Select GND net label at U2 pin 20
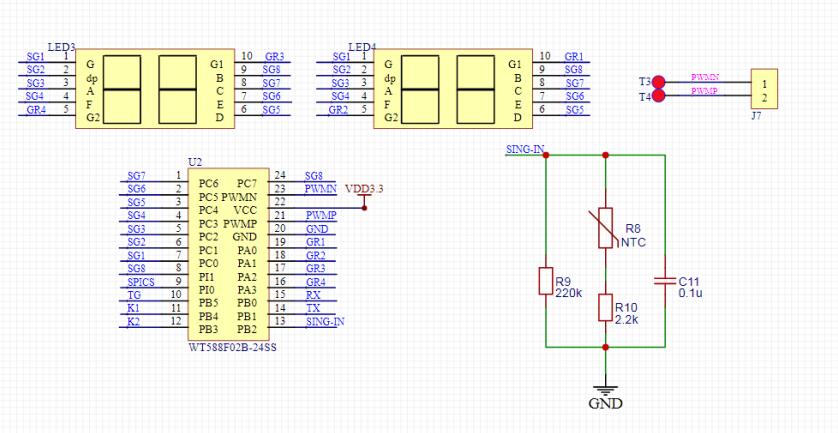The height and width of the screenshot is (433, 838). tap(317, 229)
